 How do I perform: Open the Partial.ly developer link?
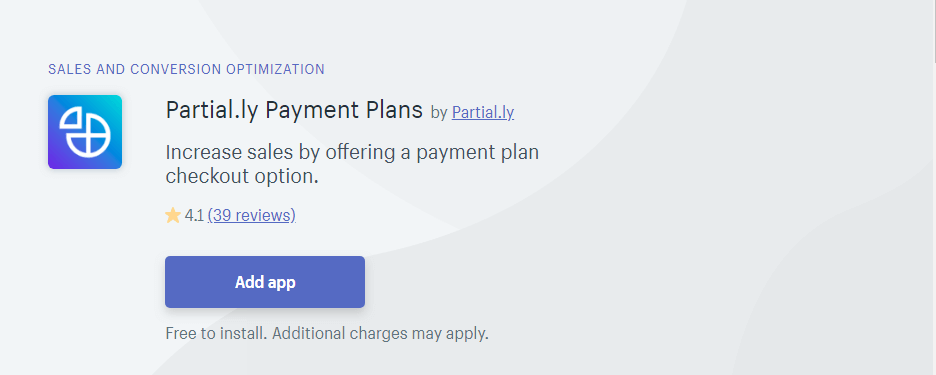point(483,112)
